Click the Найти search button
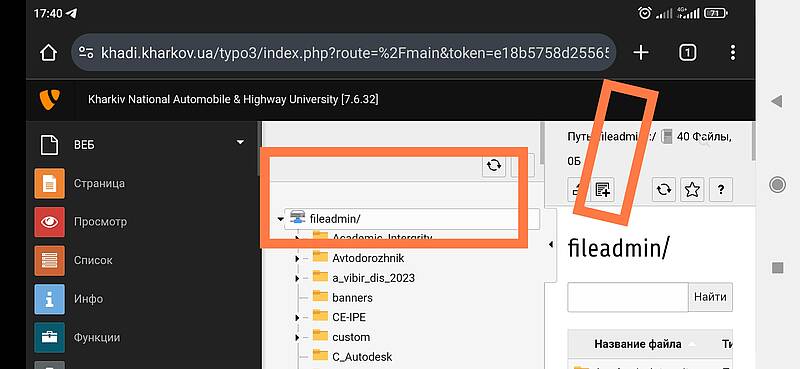Image resolution: width=800 pixels, height=369 pixels. 710,297
